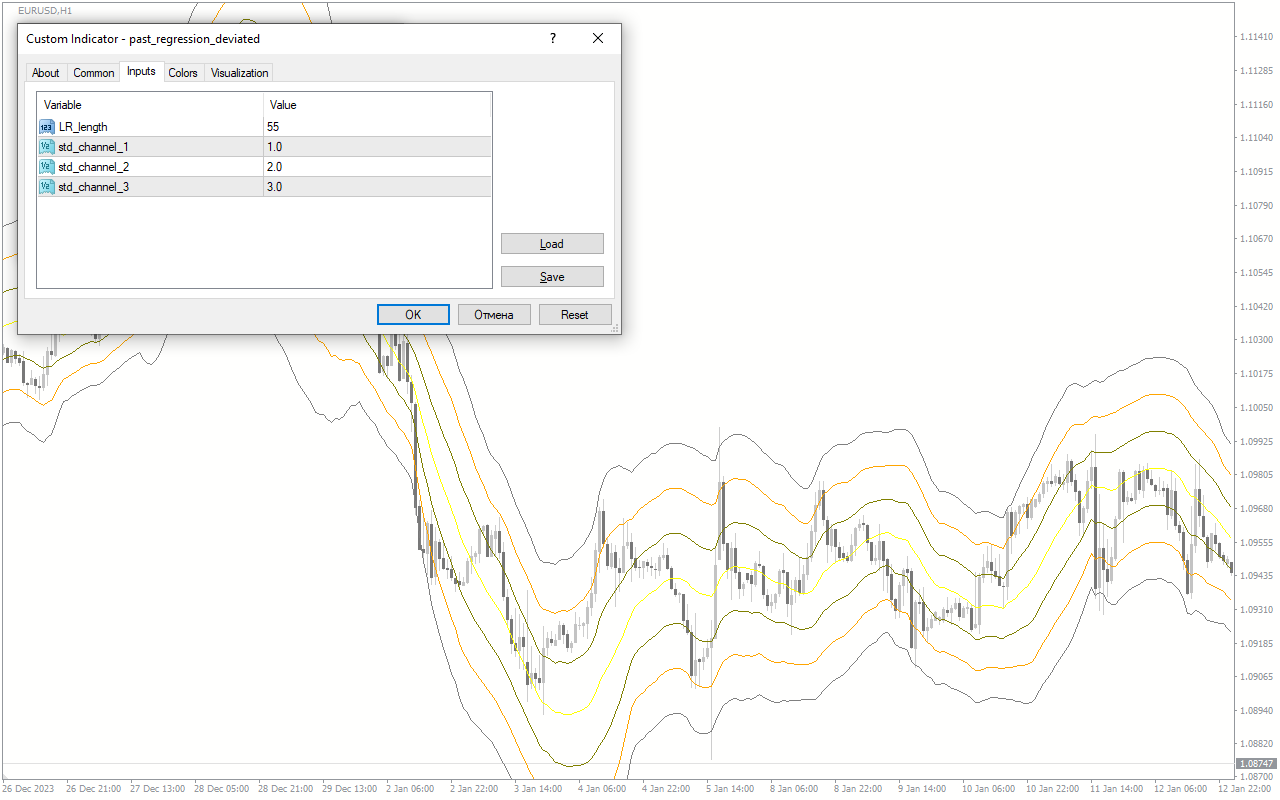Image resolution: width=1280 pixels, height=800 pixels.
Task: Click the dialog resize grip corner
Action: pos(615,328)
